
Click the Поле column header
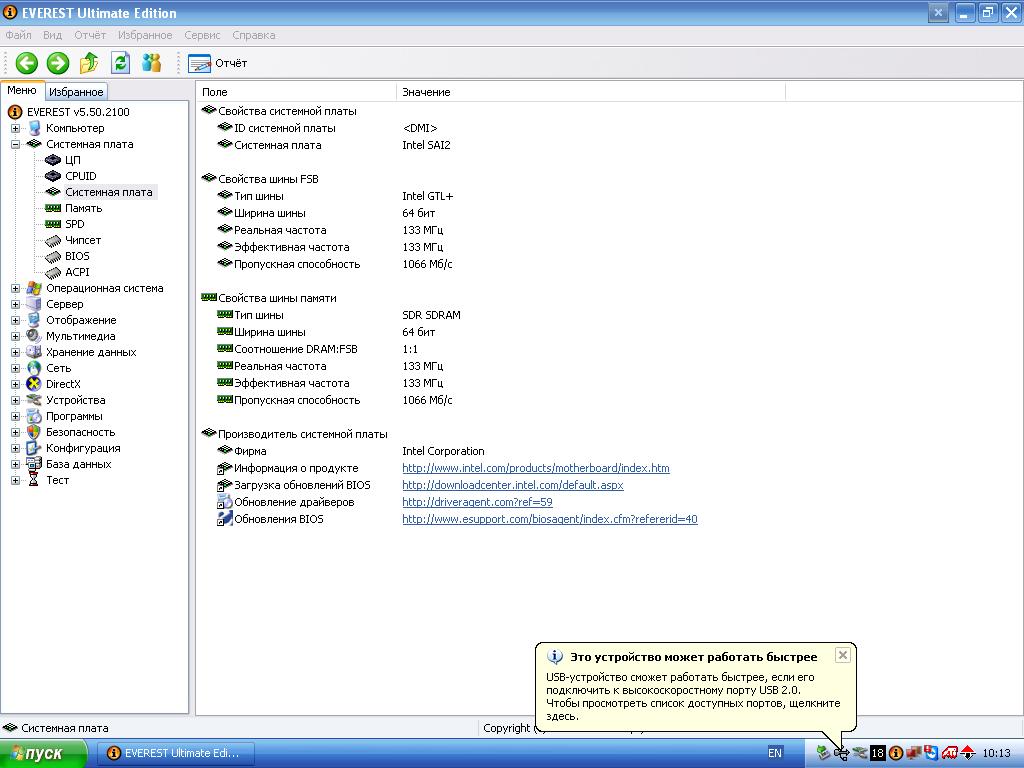pos(296,92)
